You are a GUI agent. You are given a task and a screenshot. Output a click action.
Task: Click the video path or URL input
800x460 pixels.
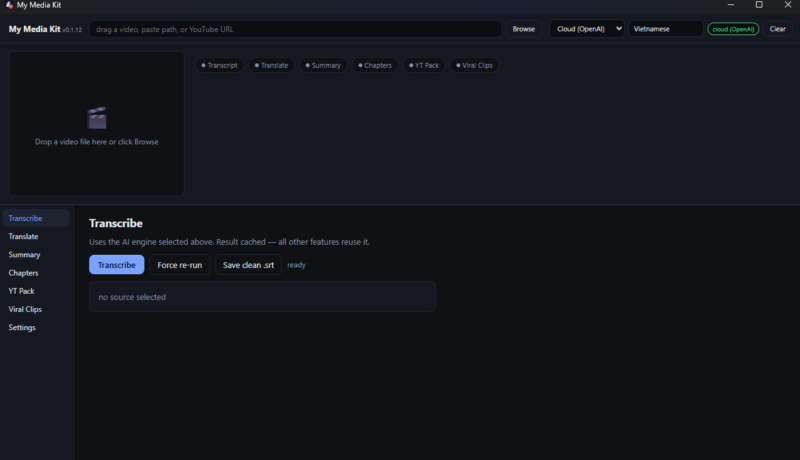point(295,29)
